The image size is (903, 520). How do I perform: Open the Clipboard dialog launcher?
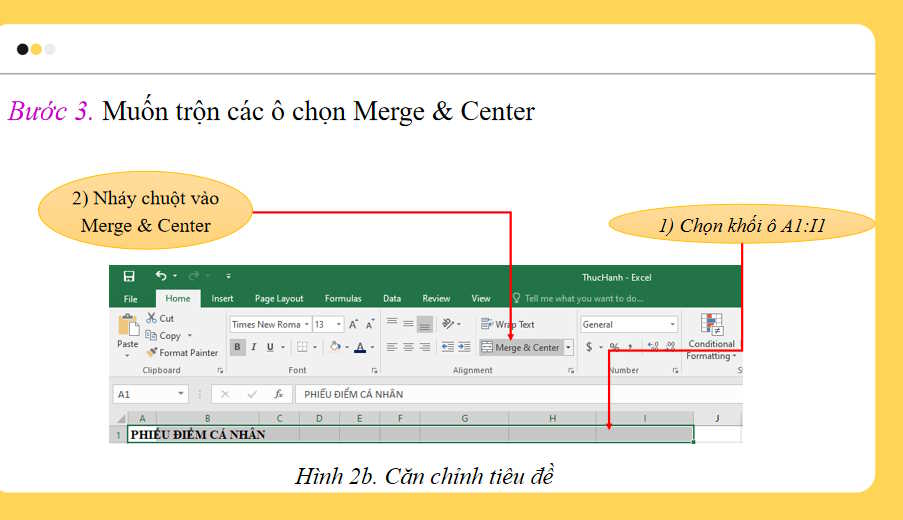[220, 371]
